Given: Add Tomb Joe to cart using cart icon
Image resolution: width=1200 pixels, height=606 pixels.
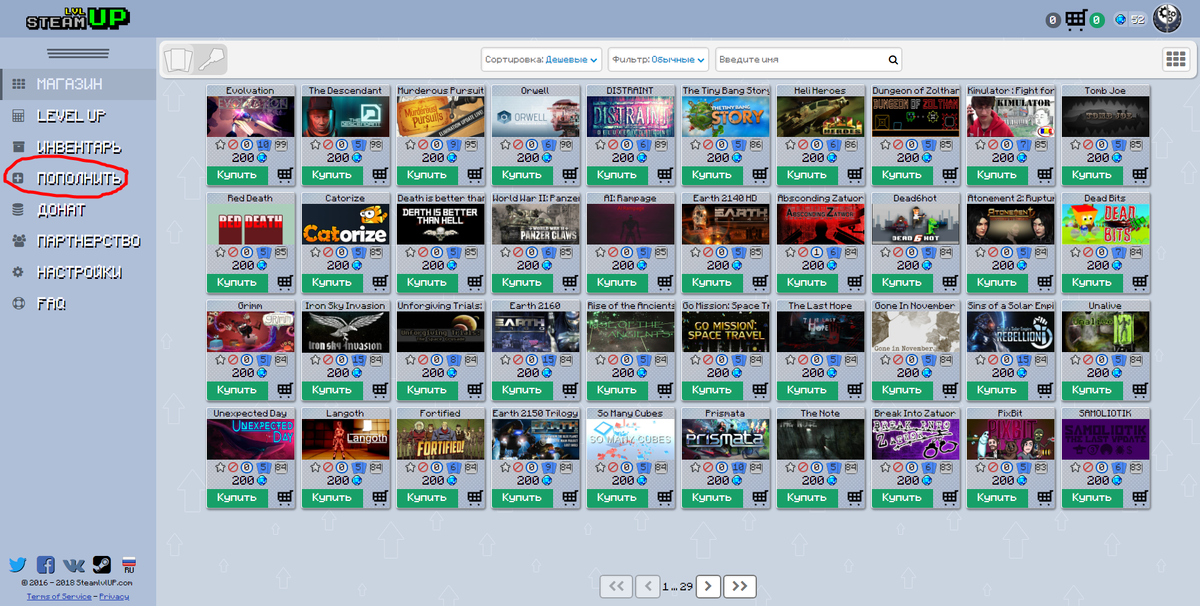Looking at the screenshot, I should click(x=1140, y=175).
